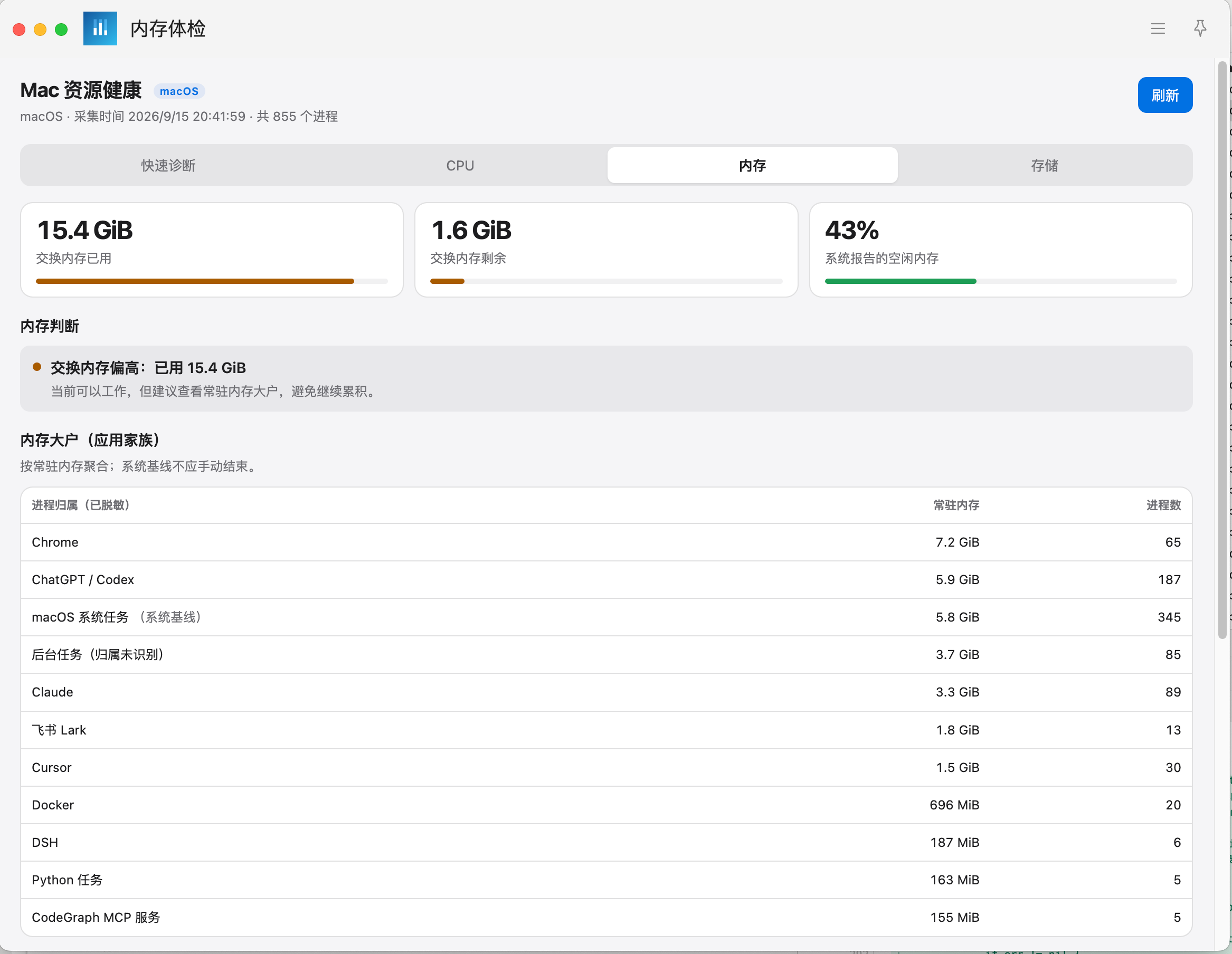Select the 后台任务（归属未识别） row
The width and height of the screenshot is (1232, 954).
point(606,655)
